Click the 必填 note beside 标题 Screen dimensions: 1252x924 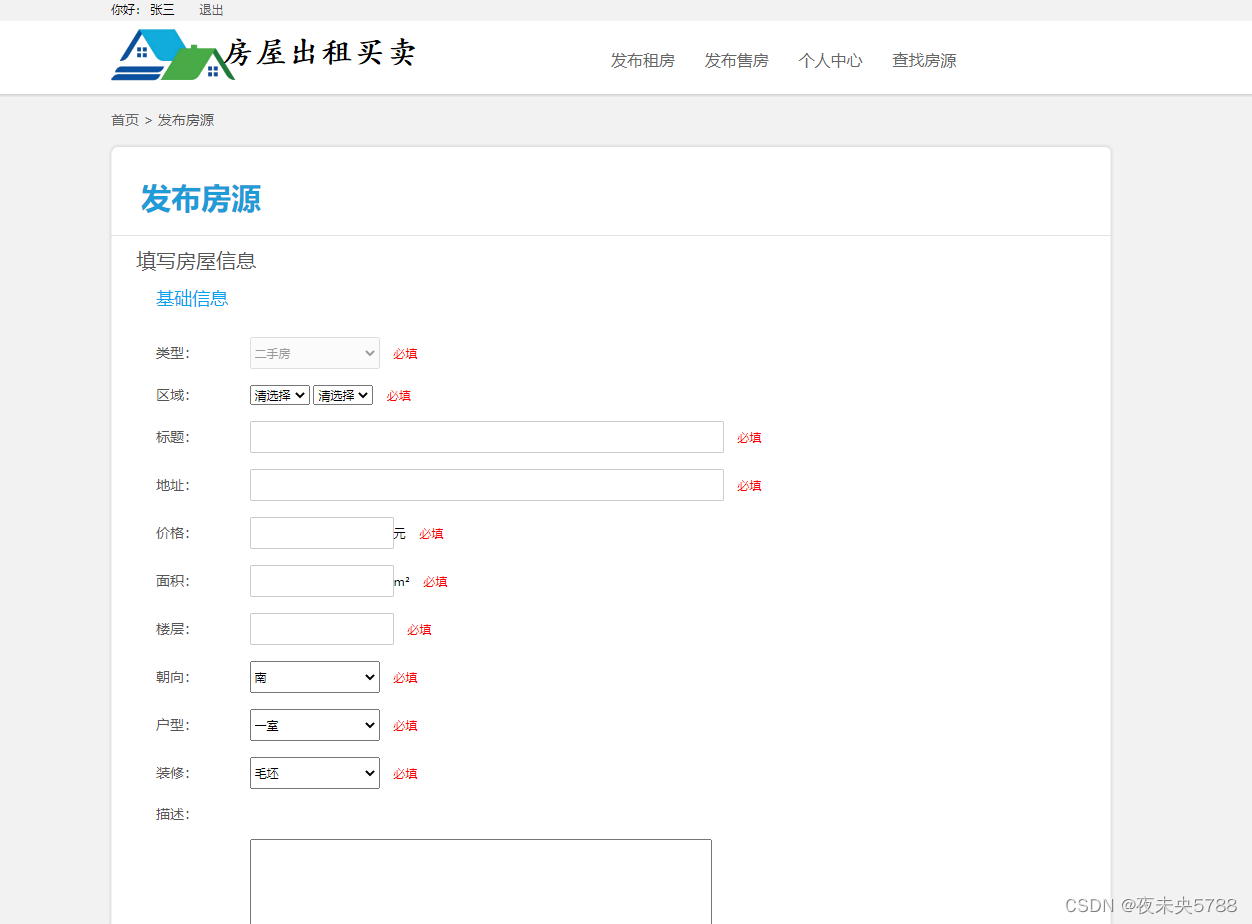(x=749, y=438)
